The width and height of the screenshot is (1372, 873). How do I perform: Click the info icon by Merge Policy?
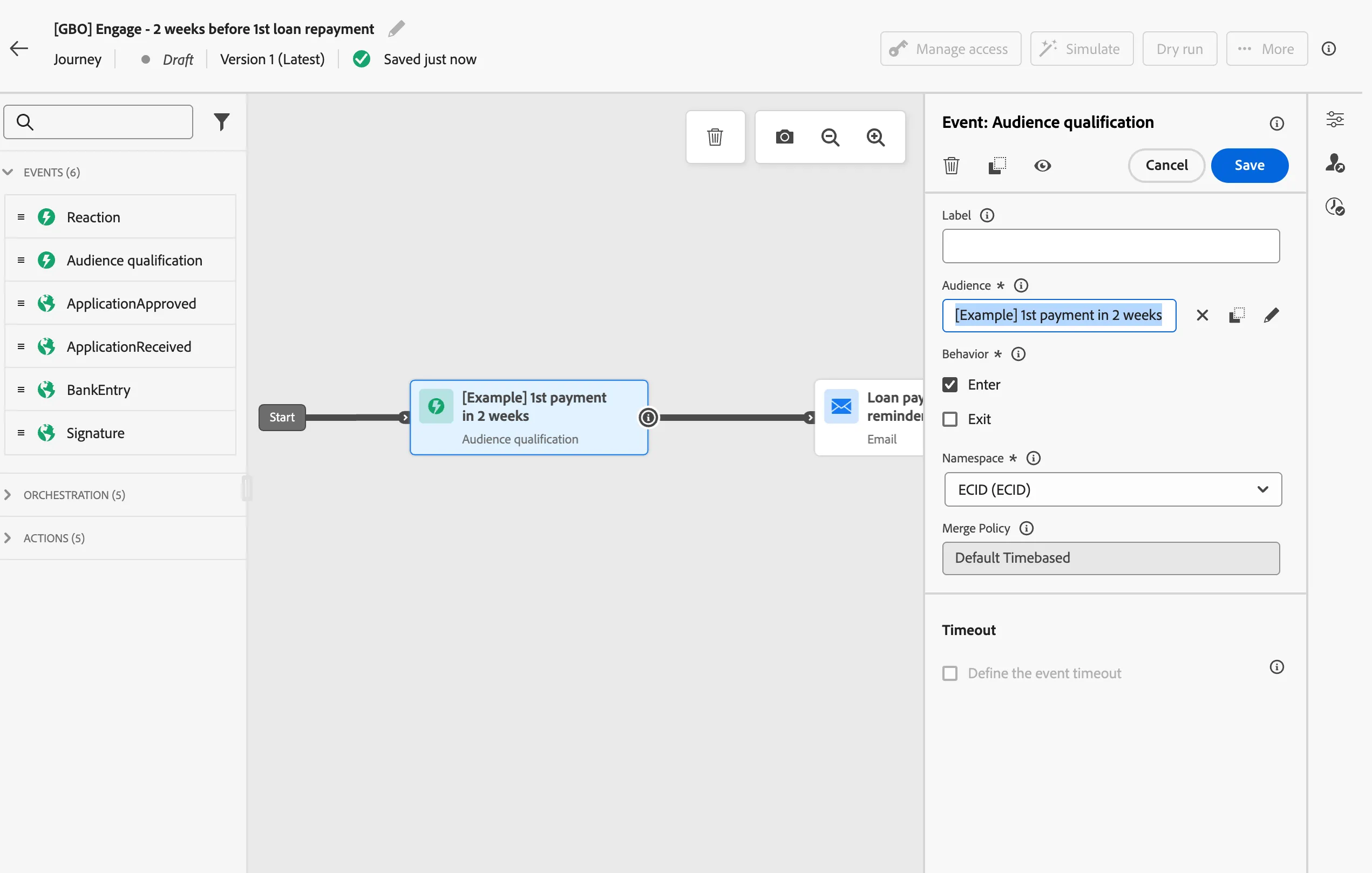(x=1026, y=528)
